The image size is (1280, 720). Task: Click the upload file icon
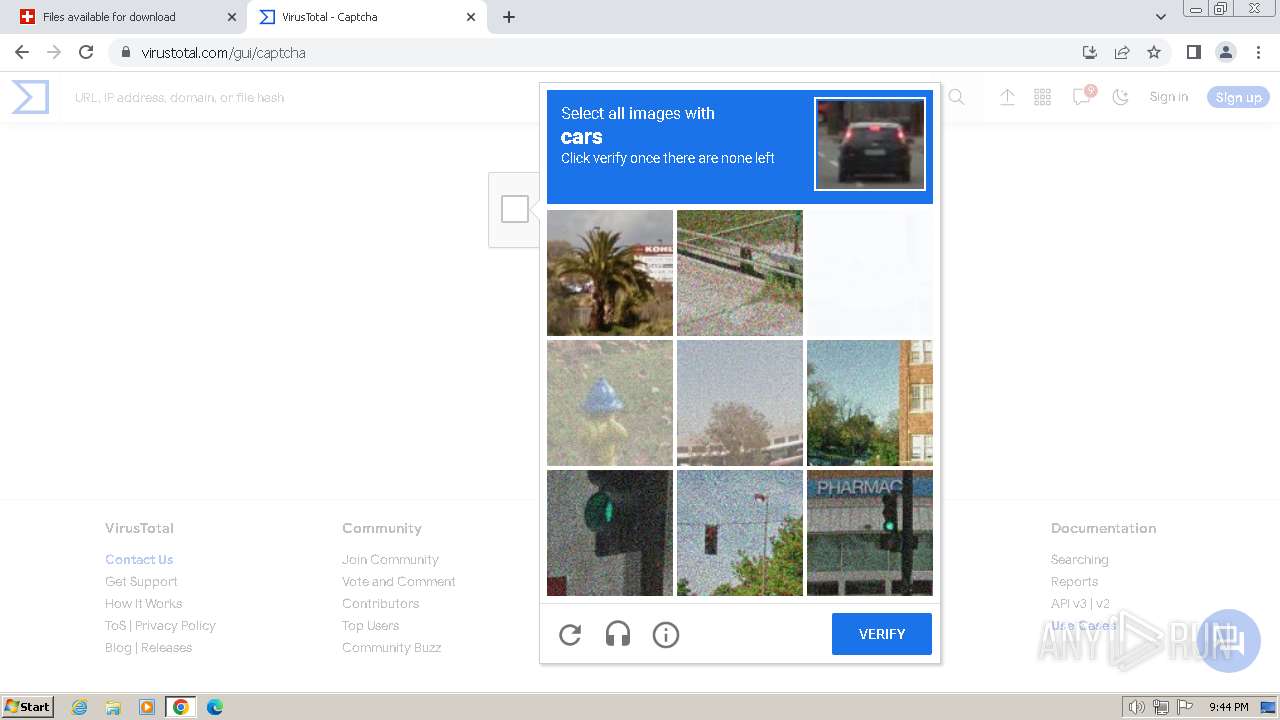coord(1007,97)
